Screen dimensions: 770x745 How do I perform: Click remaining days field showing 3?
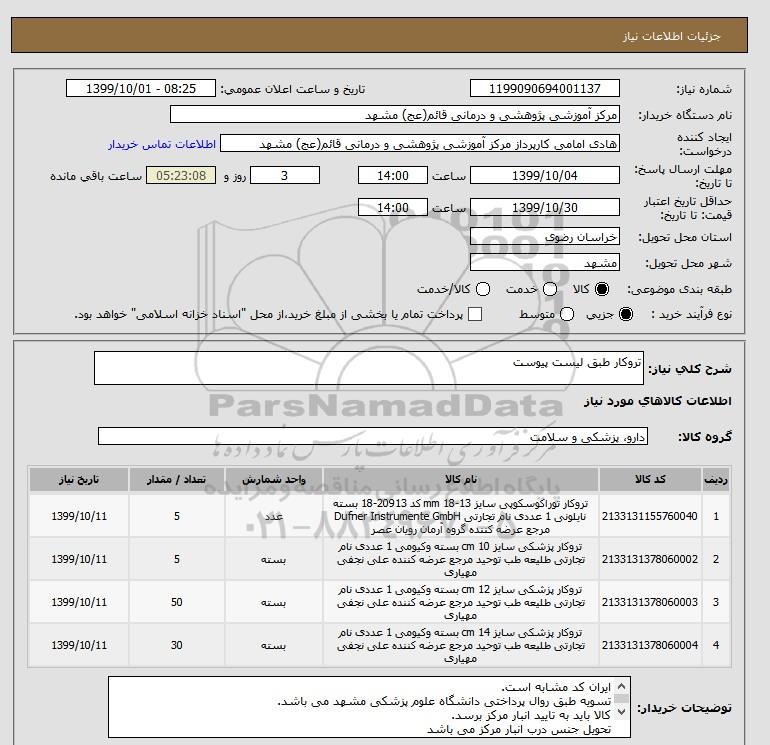pyautogui.click(x=285, y=175)
